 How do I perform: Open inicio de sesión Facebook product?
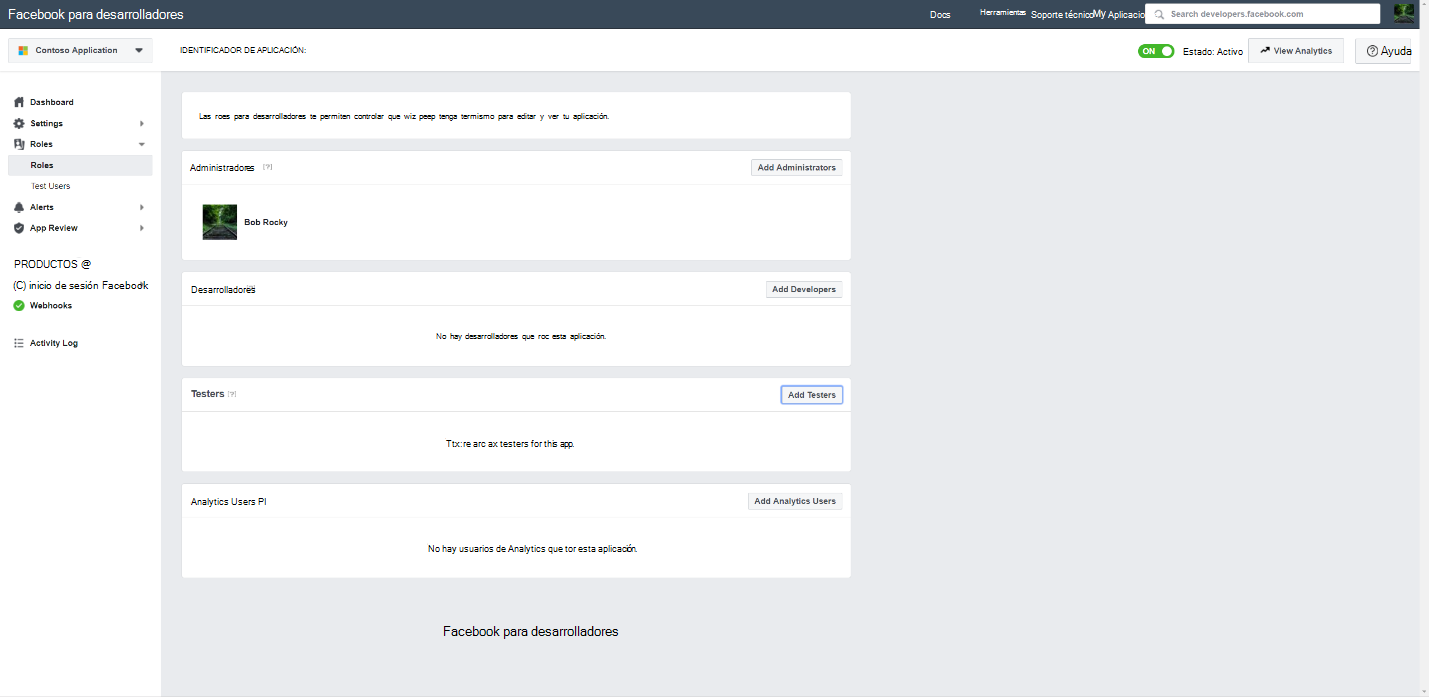tap(81, 285)
